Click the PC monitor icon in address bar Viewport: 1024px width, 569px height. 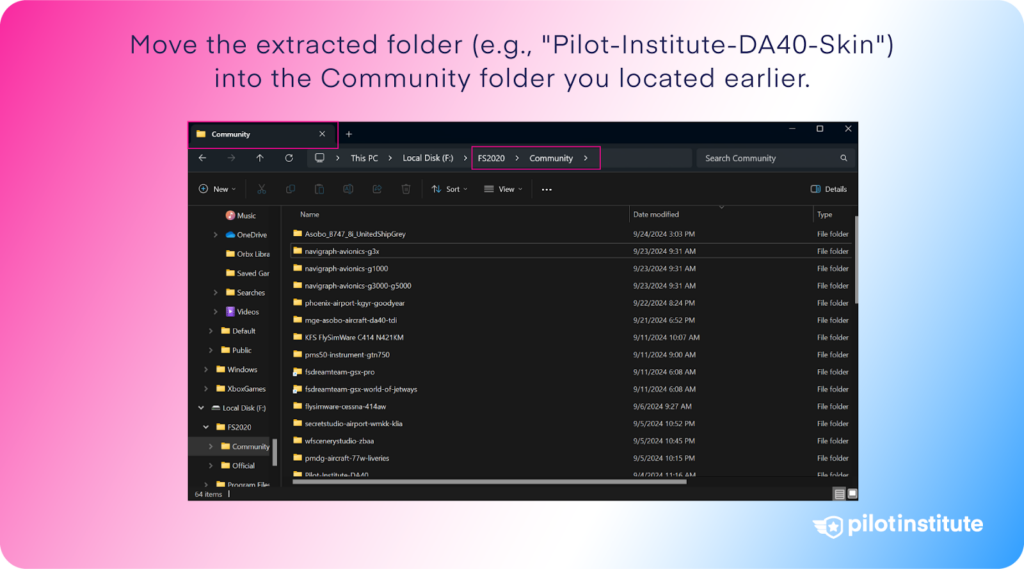(x=319, y=158)
